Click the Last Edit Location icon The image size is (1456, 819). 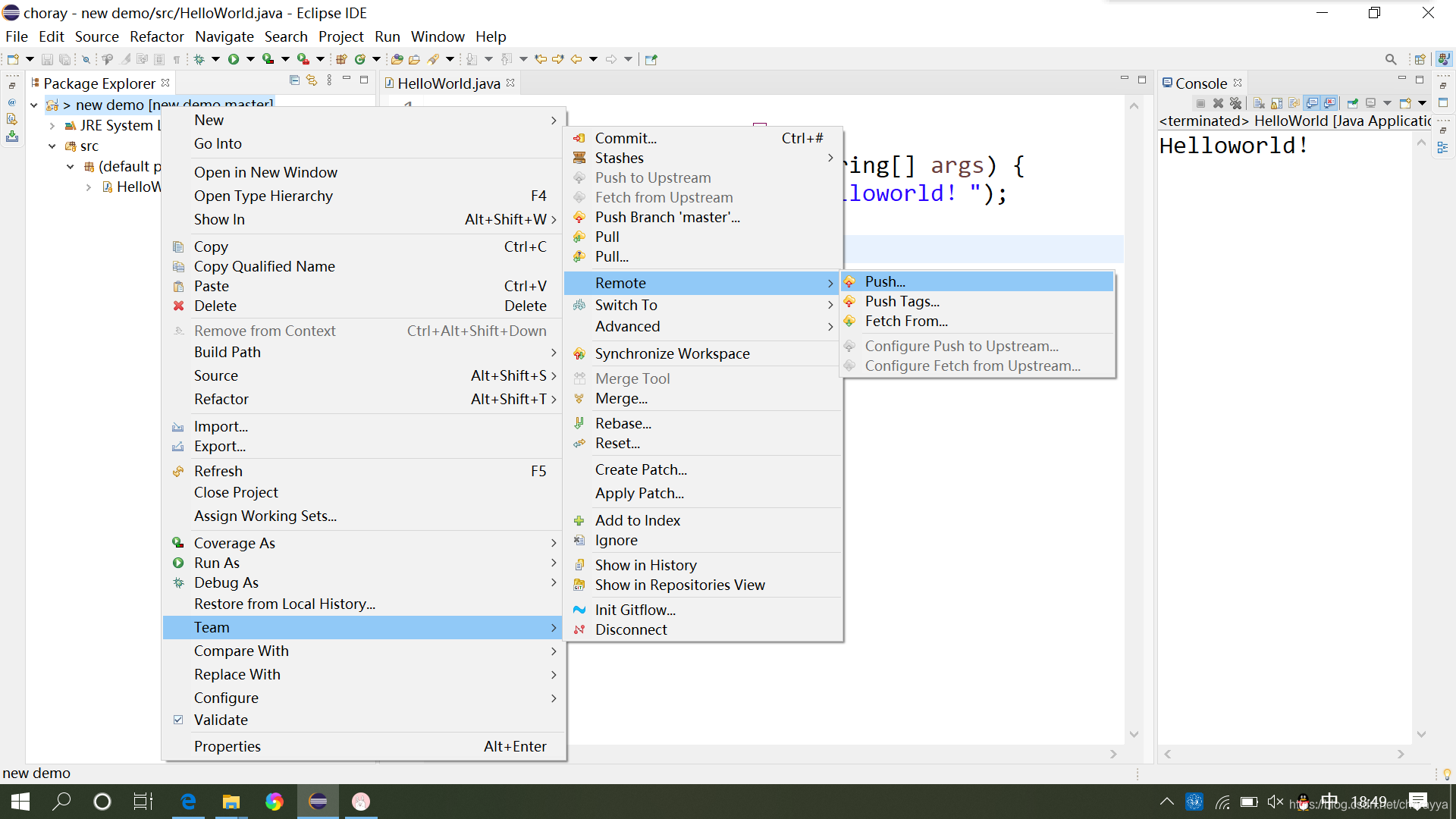coord(540,59)
